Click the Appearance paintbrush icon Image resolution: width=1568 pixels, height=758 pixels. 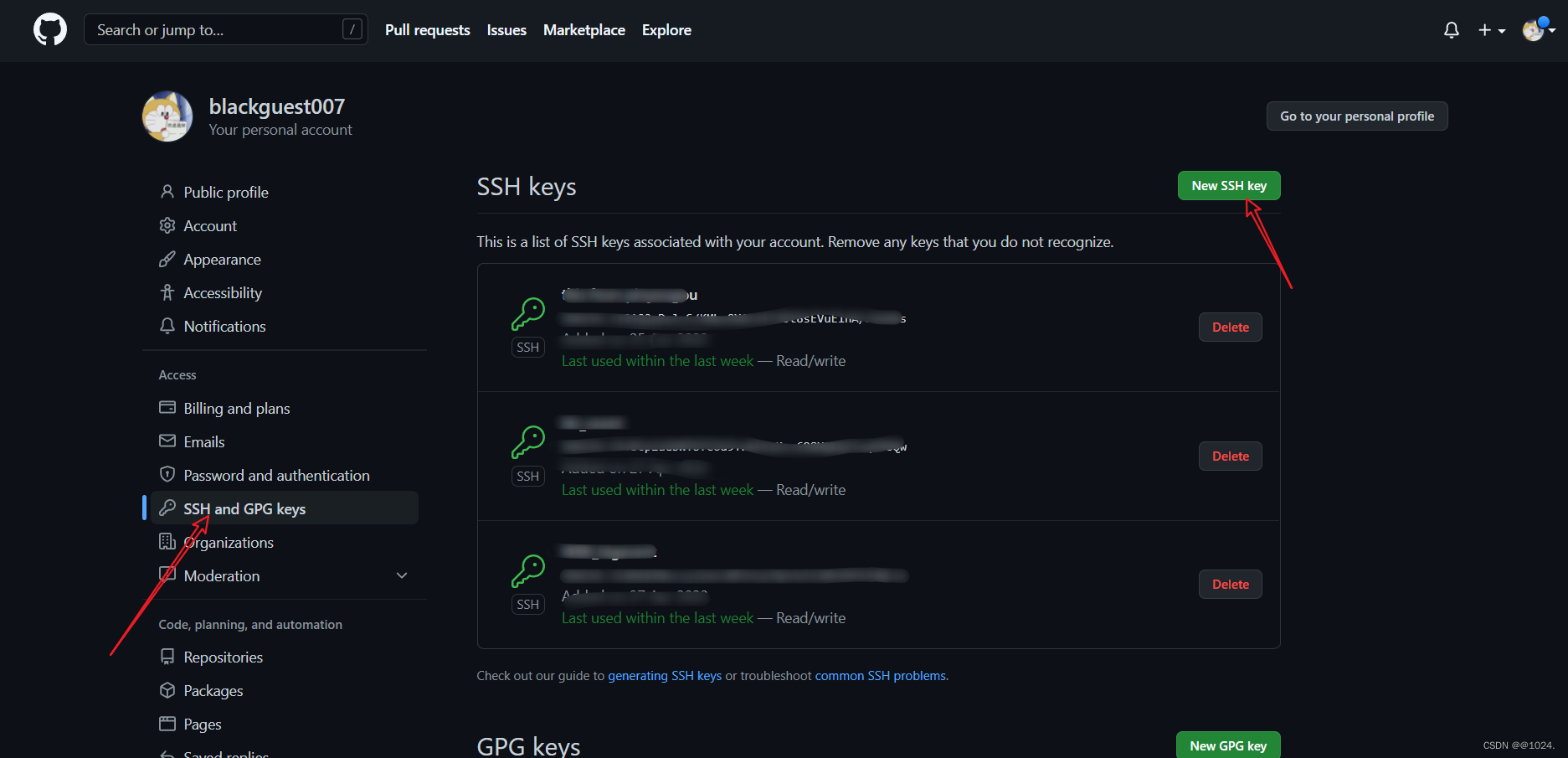167,259
